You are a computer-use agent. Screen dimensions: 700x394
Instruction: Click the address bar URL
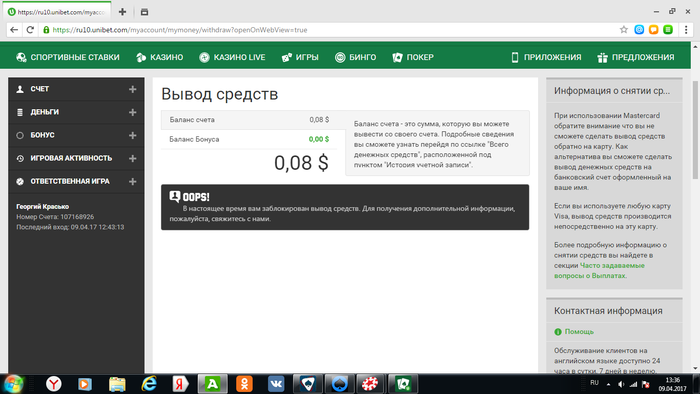coord(180,30)
